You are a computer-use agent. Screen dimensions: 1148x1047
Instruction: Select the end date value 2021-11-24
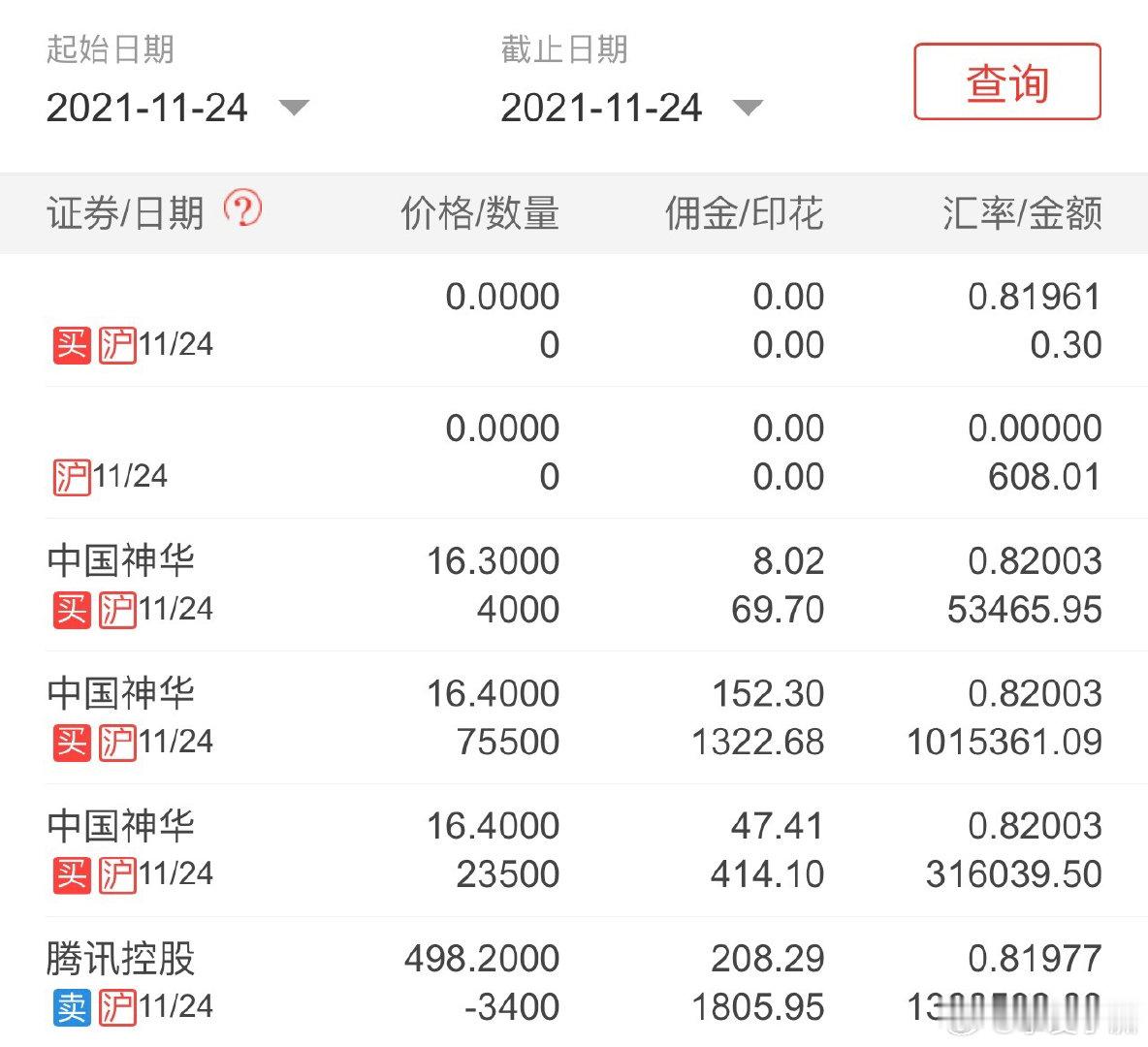pos(601,108)
